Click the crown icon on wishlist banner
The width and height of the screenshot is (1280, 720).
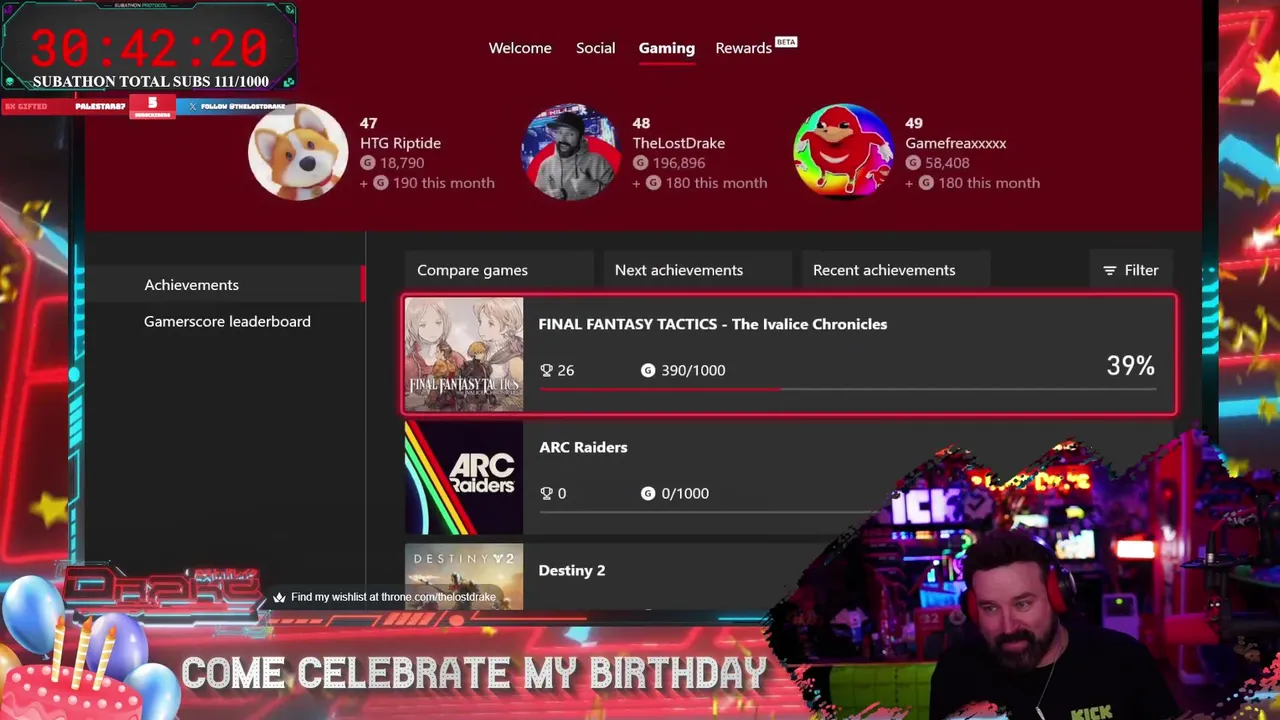click(279, 597)
